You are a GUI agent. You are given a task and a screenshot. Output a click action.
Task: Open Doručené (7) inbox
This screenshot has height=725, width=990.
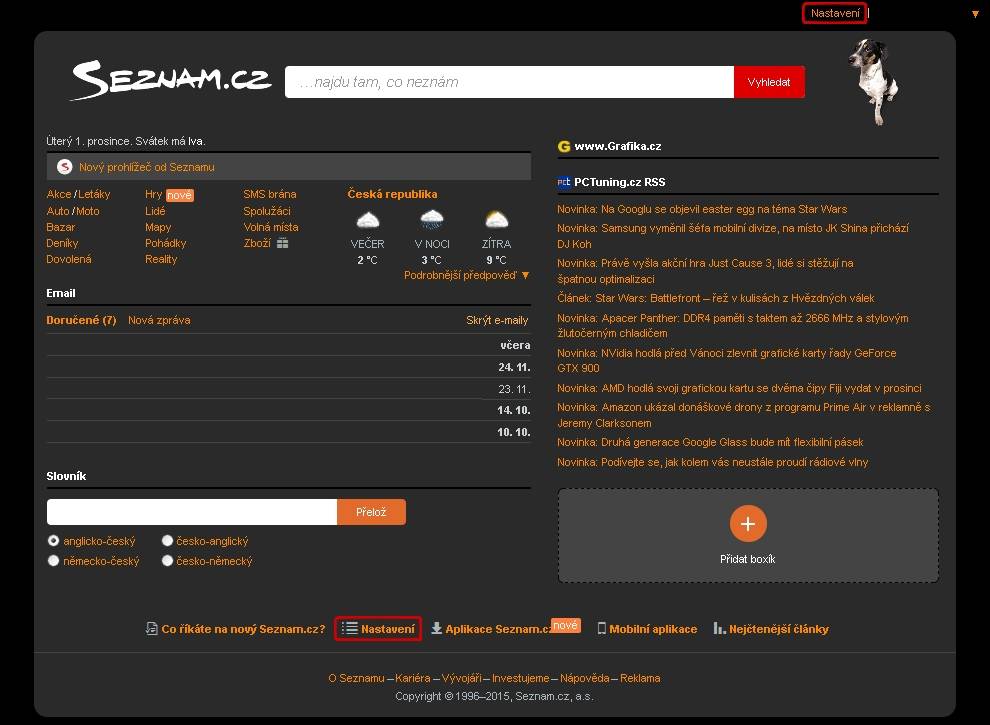click(x=81, y=320)
